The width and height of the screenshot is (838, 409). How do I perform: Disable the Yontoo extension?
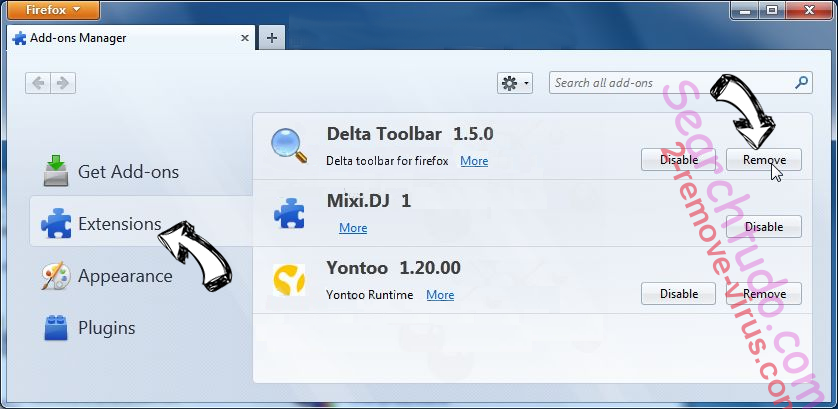(679, 294)
